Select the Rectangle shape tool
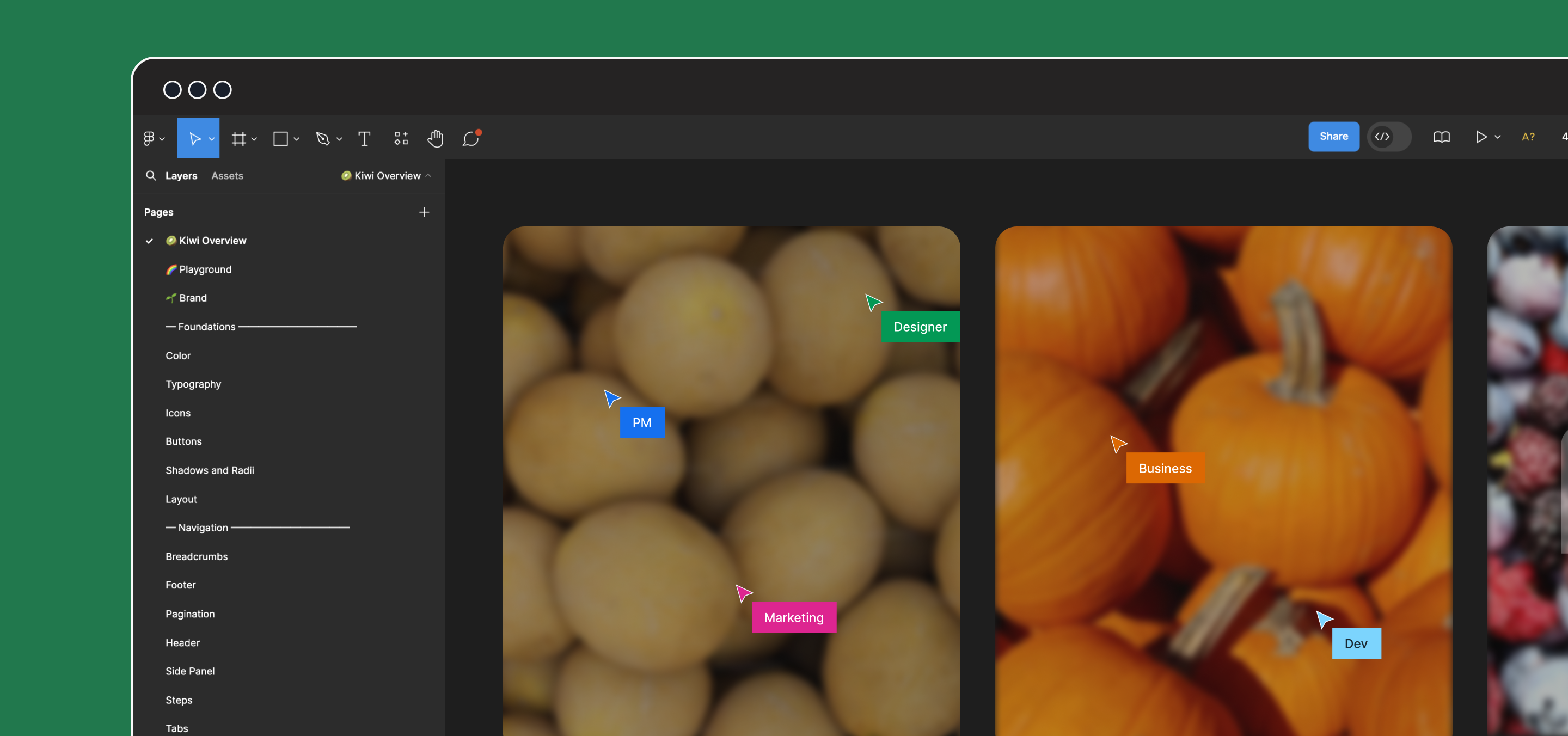Screen dimensions: 1568x736 click(281, 138)
